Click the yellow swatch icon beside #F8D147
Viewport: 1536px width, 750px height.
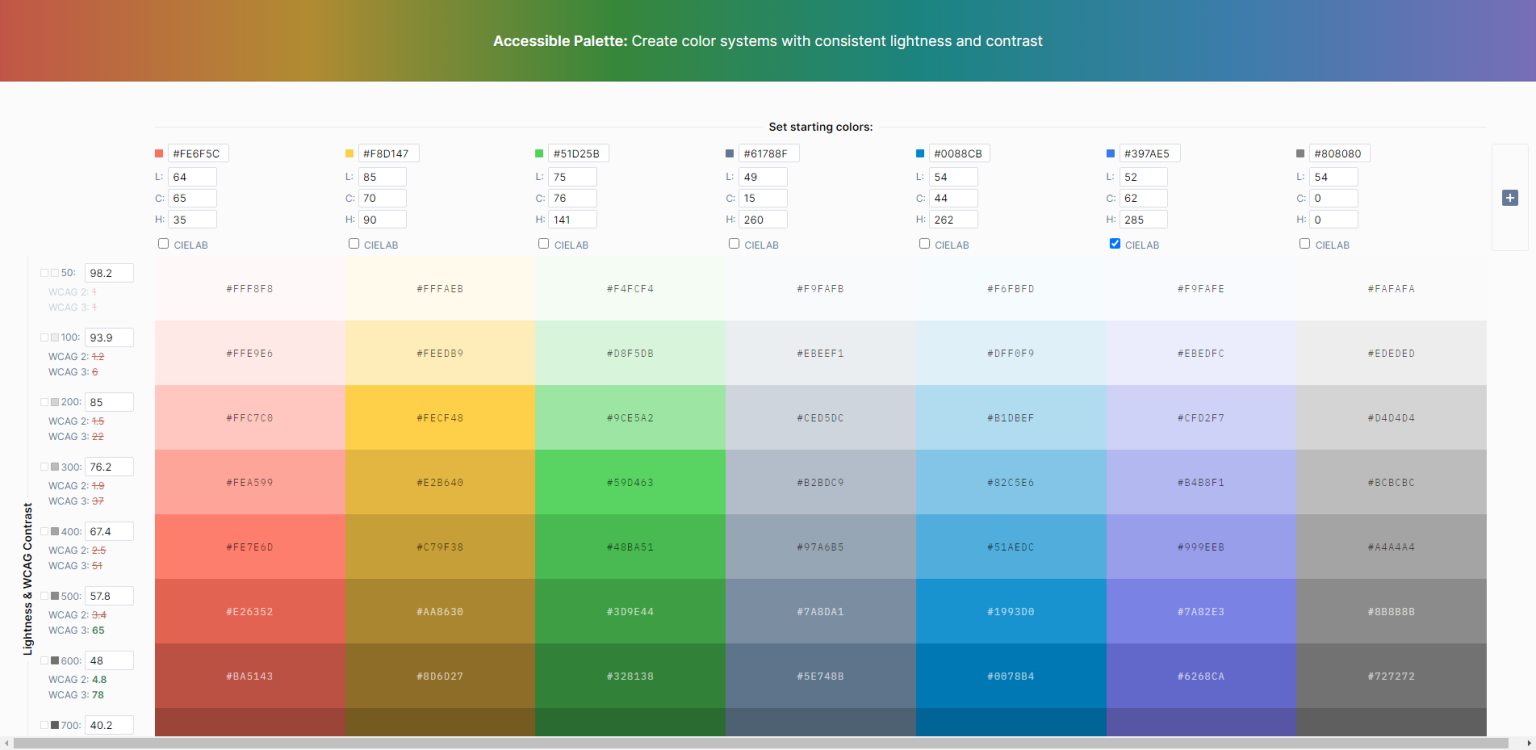(348, 152)
